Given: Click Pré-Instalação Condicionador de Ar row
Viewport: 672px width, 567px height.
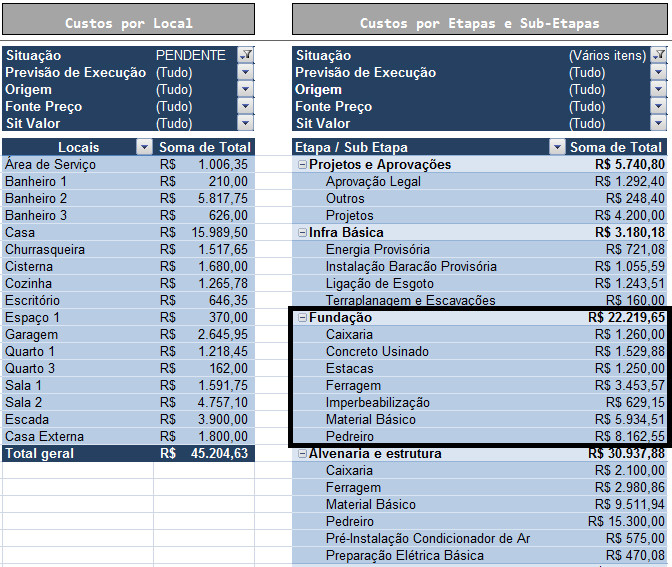Looking at the screenshot, I should click(x=480, y=538).
